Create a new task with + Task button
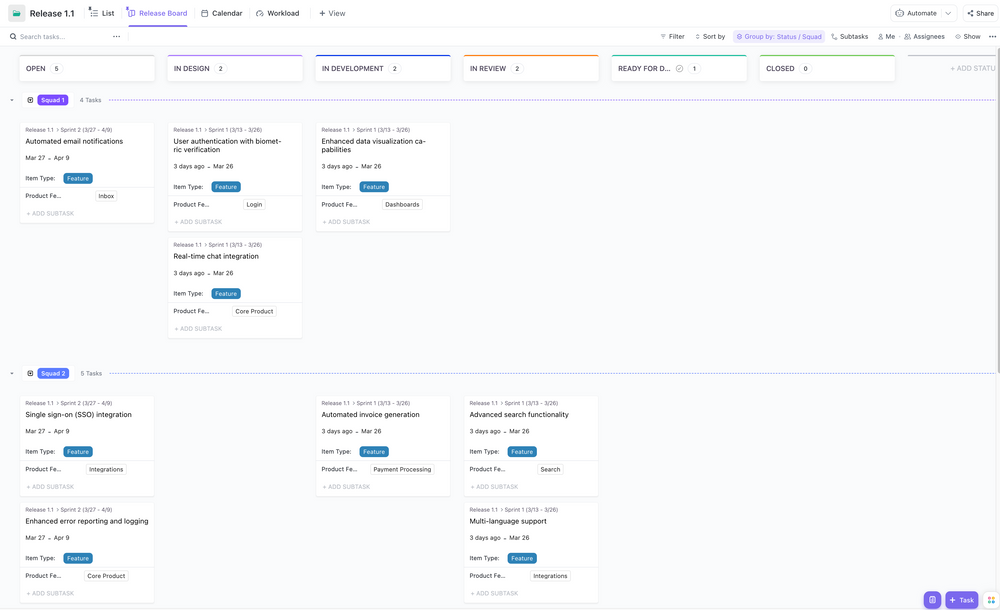The image size is (1000, 610). coord(961,598)
